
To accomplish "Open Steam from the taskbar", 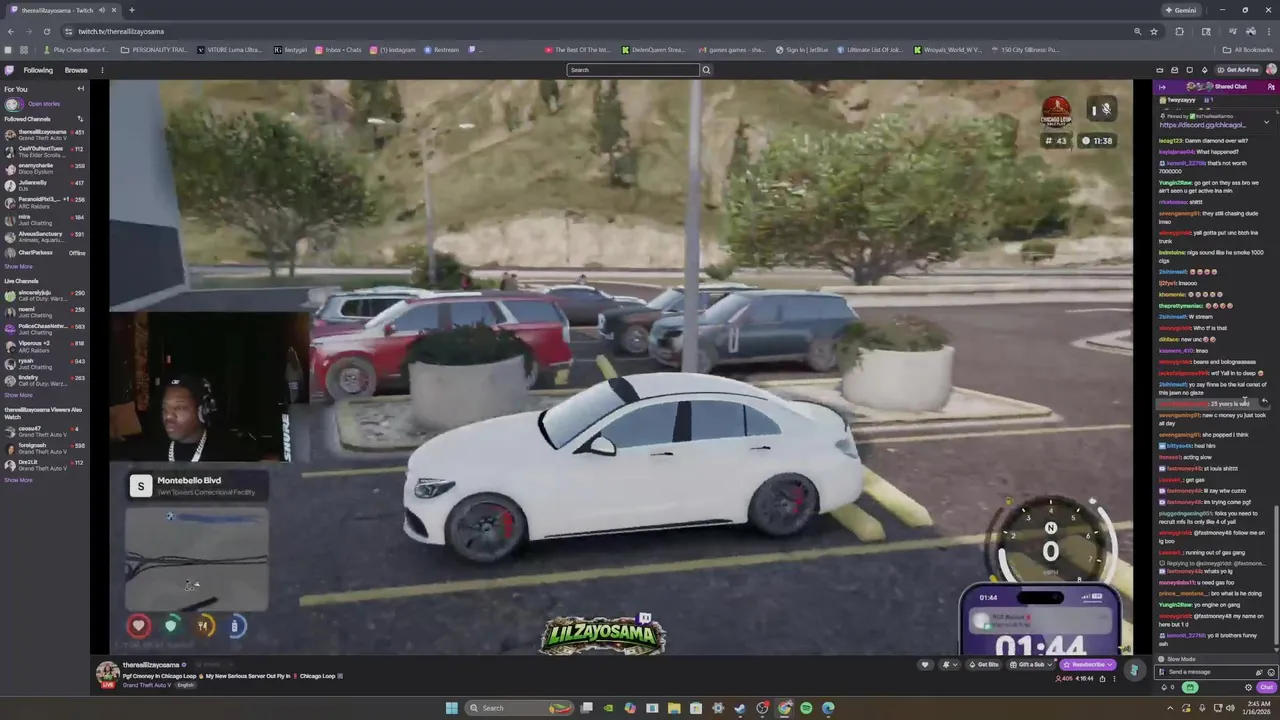I will 740,708.
